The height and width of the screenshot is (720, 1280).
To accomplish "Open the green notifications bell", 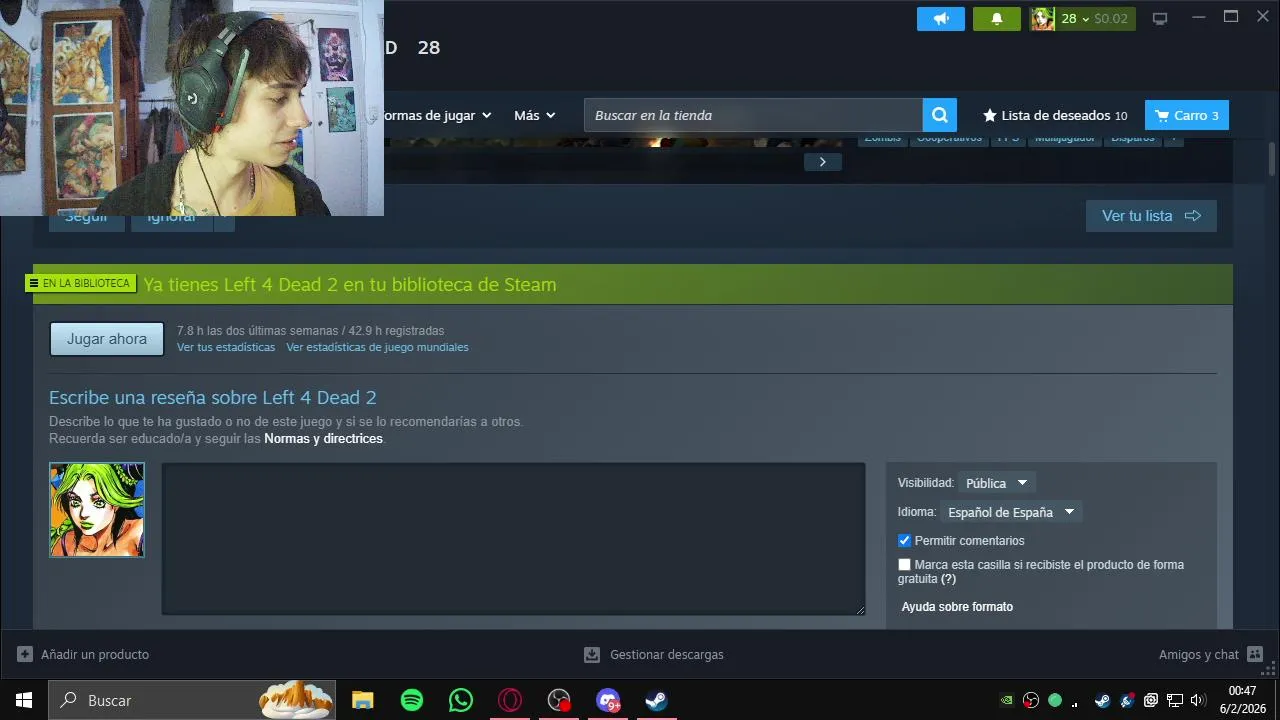I will [x=997, y=19].
